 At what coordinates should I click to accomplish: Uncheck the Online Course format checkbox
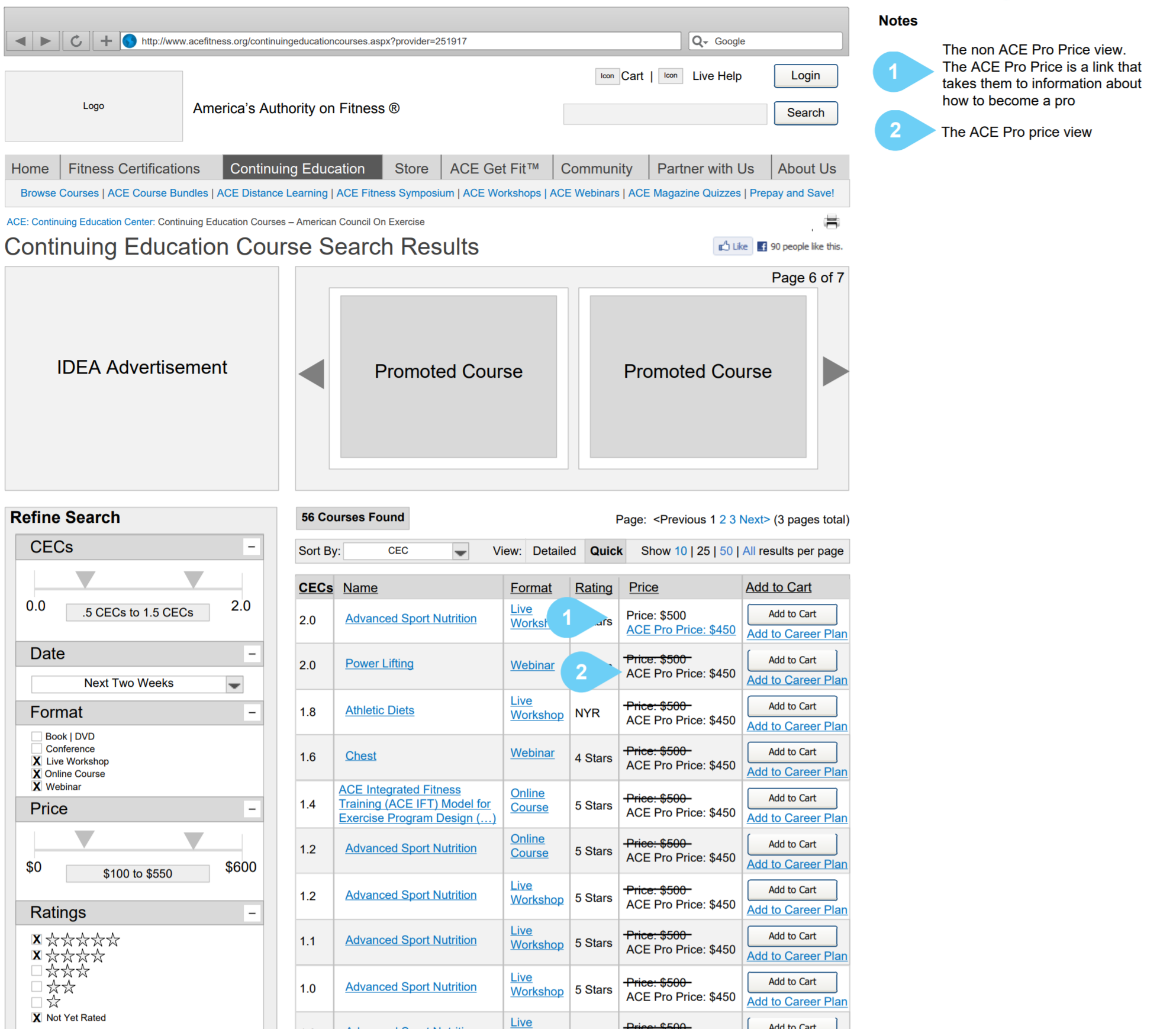37,774
